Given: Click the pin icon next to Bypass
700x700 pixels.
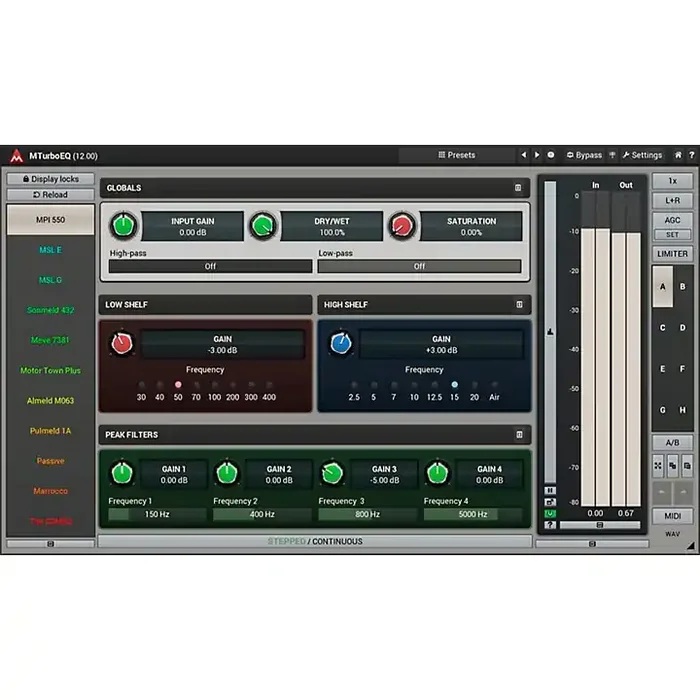Looking at the screenshot, I should tap(612, 155).
